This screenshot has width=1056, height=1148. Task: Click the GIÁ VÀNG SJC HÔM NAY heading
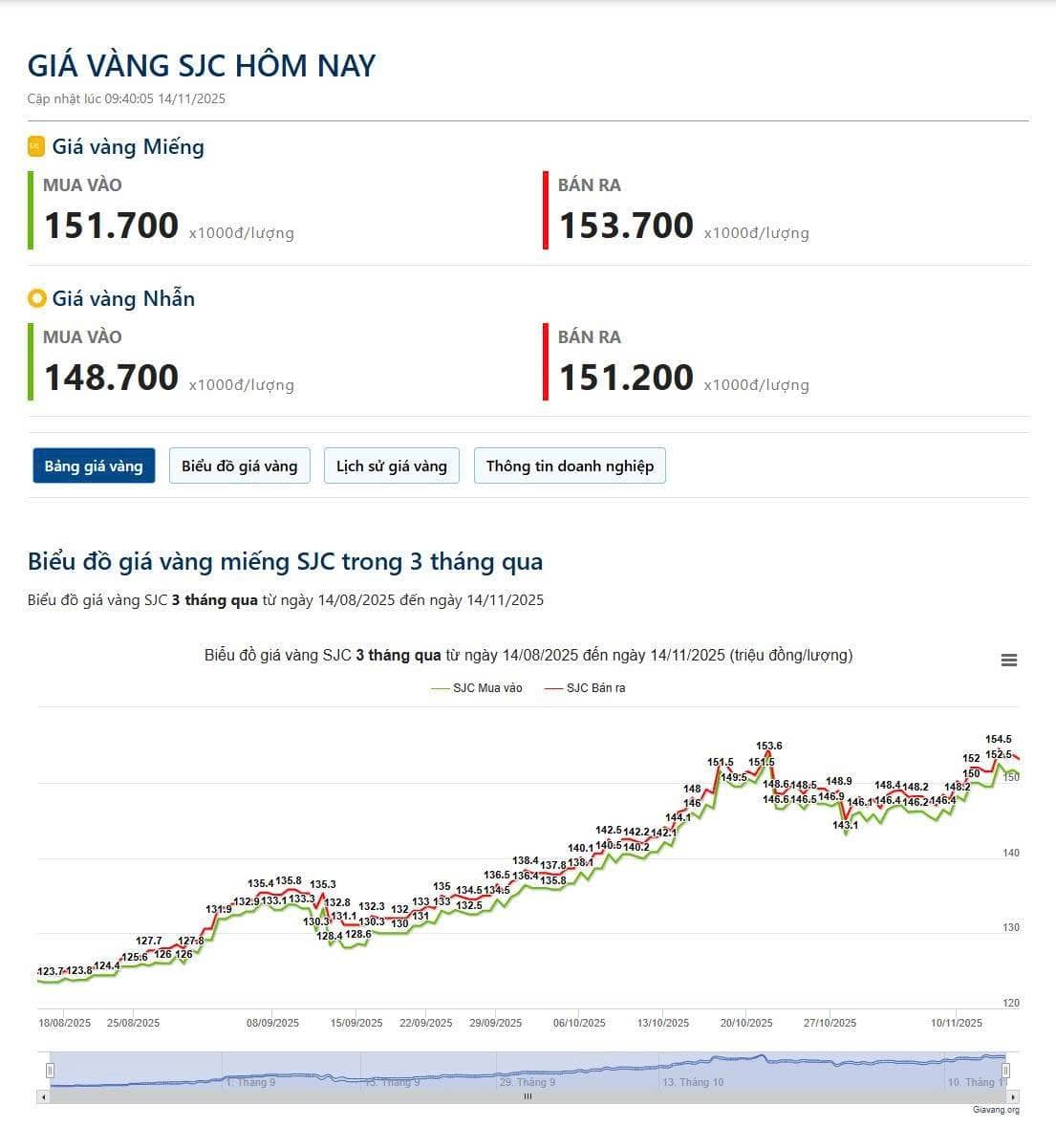[202, 66]
